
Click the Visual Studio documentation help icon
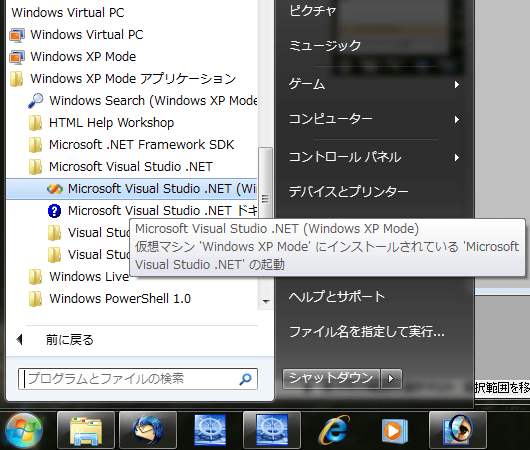(54, 211)
